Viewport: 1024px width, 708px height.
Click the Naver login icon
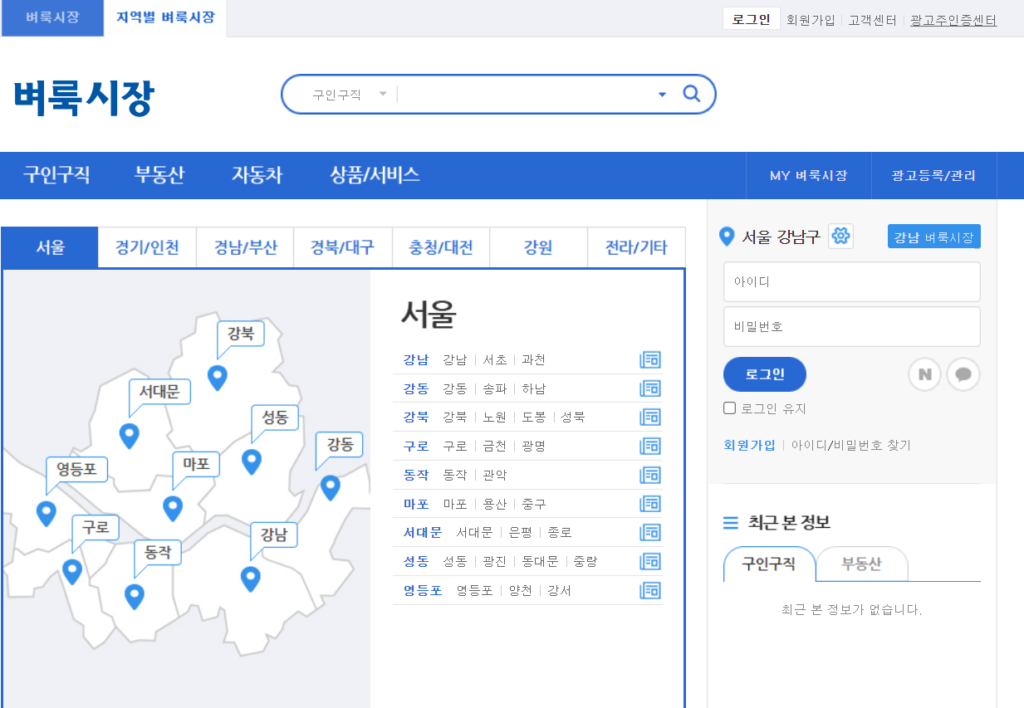pyautogui.click(x=925, y=374)
